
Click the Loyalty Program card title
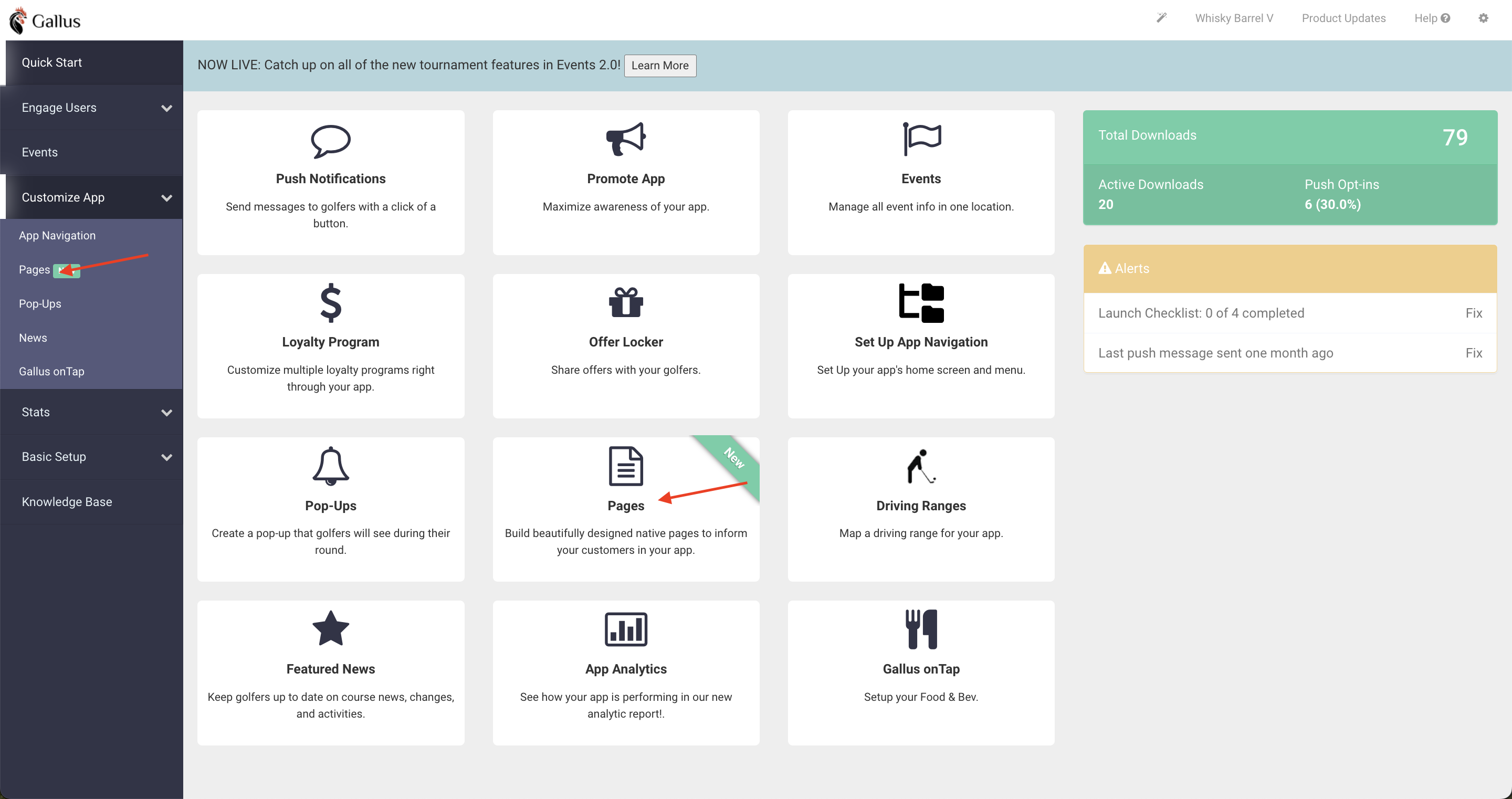point(330,342)
